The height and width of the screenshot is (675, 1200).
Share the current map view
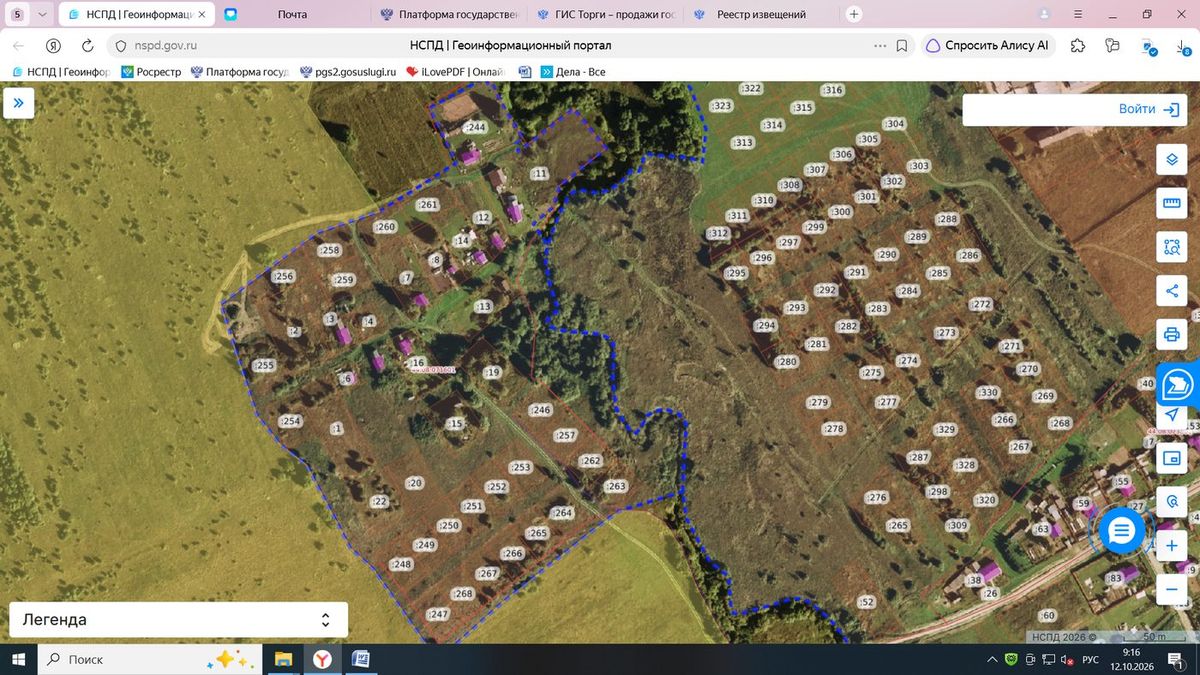click(x=1171, y=291)
